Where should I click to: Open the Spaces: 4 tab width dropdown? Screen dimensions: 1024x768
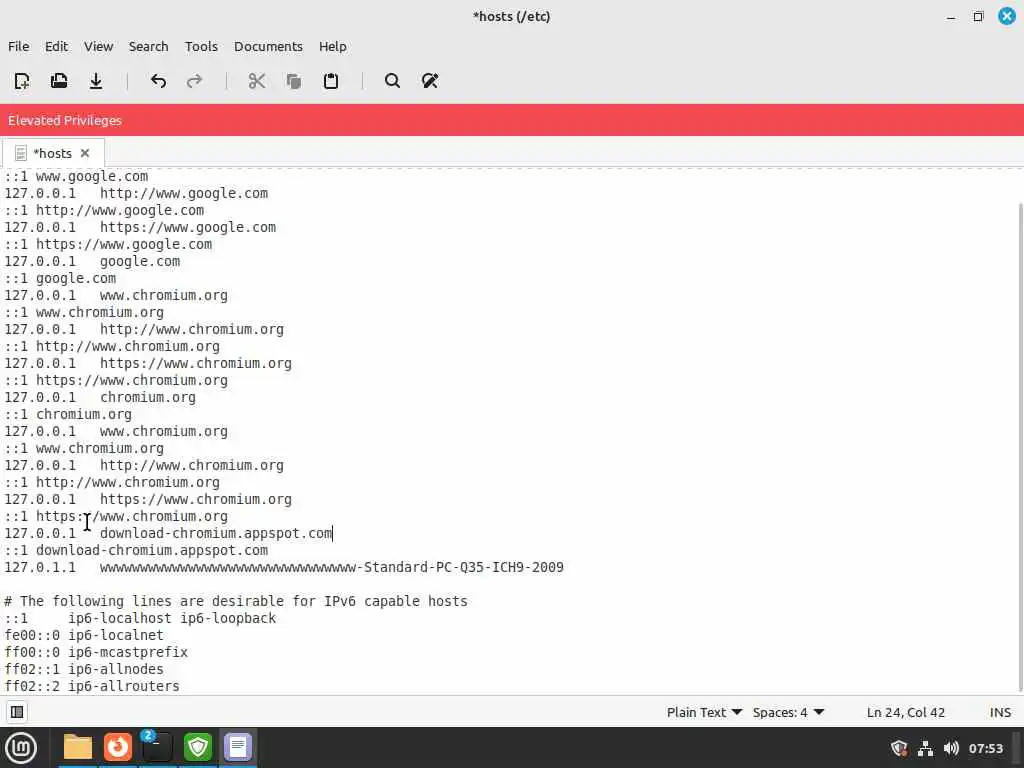(788, 712)
